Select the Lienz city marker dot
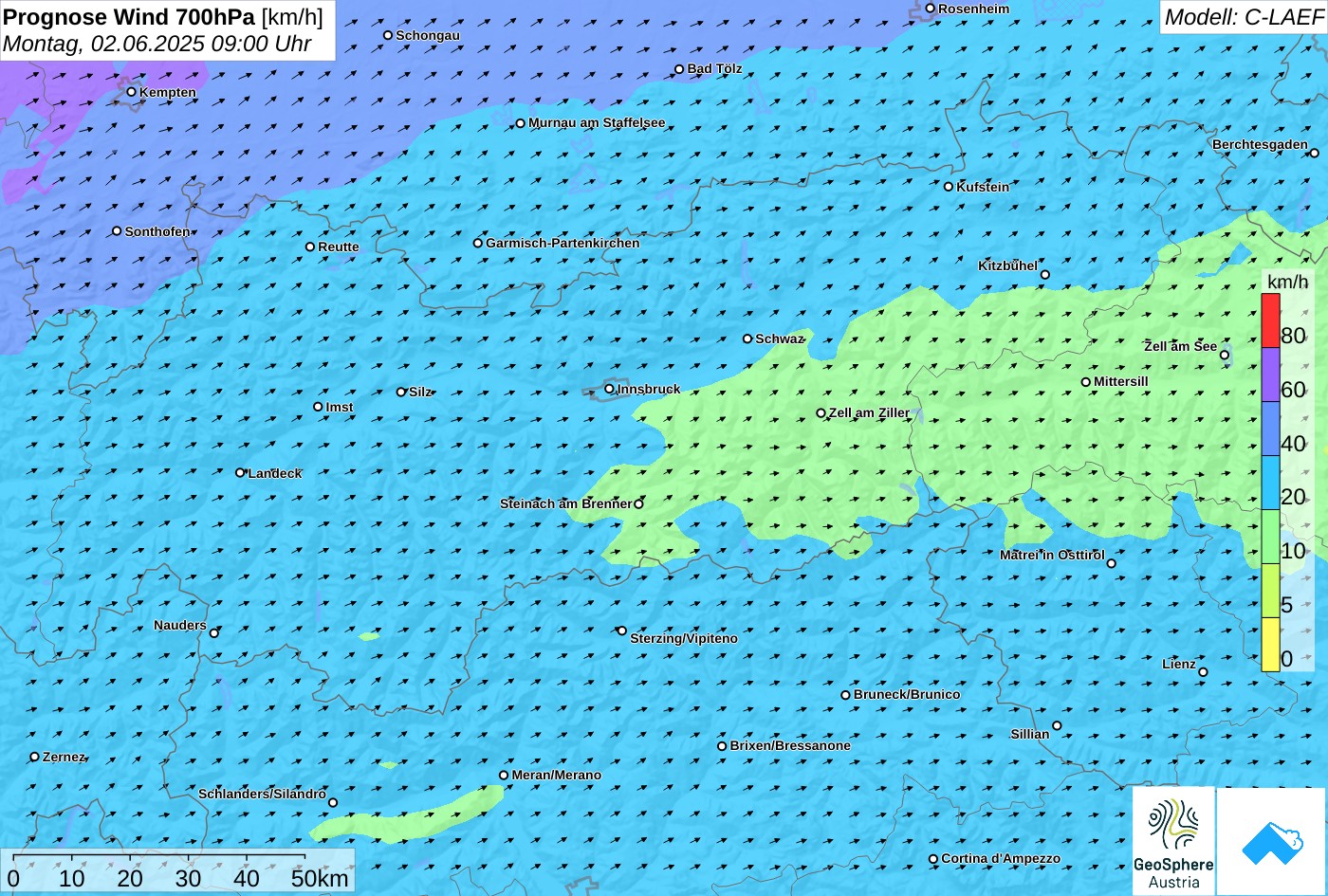Image resolution: width=1328 pixels, height=896 pixels. [x=1203, y=672]
